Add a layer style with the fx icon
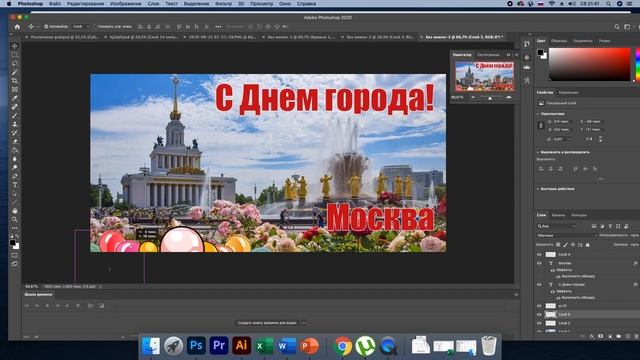Image resolution: width=640 pixels, height=360 pixels. point(592,336)
